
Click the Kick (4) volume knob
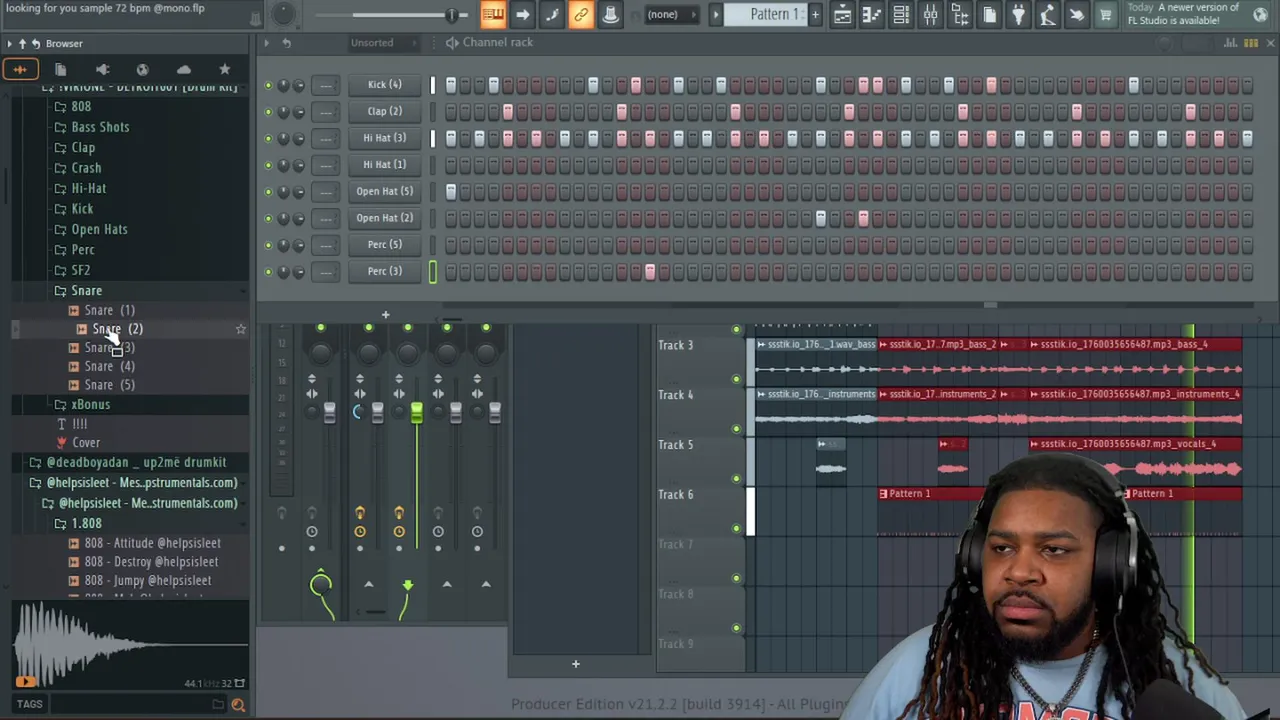tap(299, 85)
